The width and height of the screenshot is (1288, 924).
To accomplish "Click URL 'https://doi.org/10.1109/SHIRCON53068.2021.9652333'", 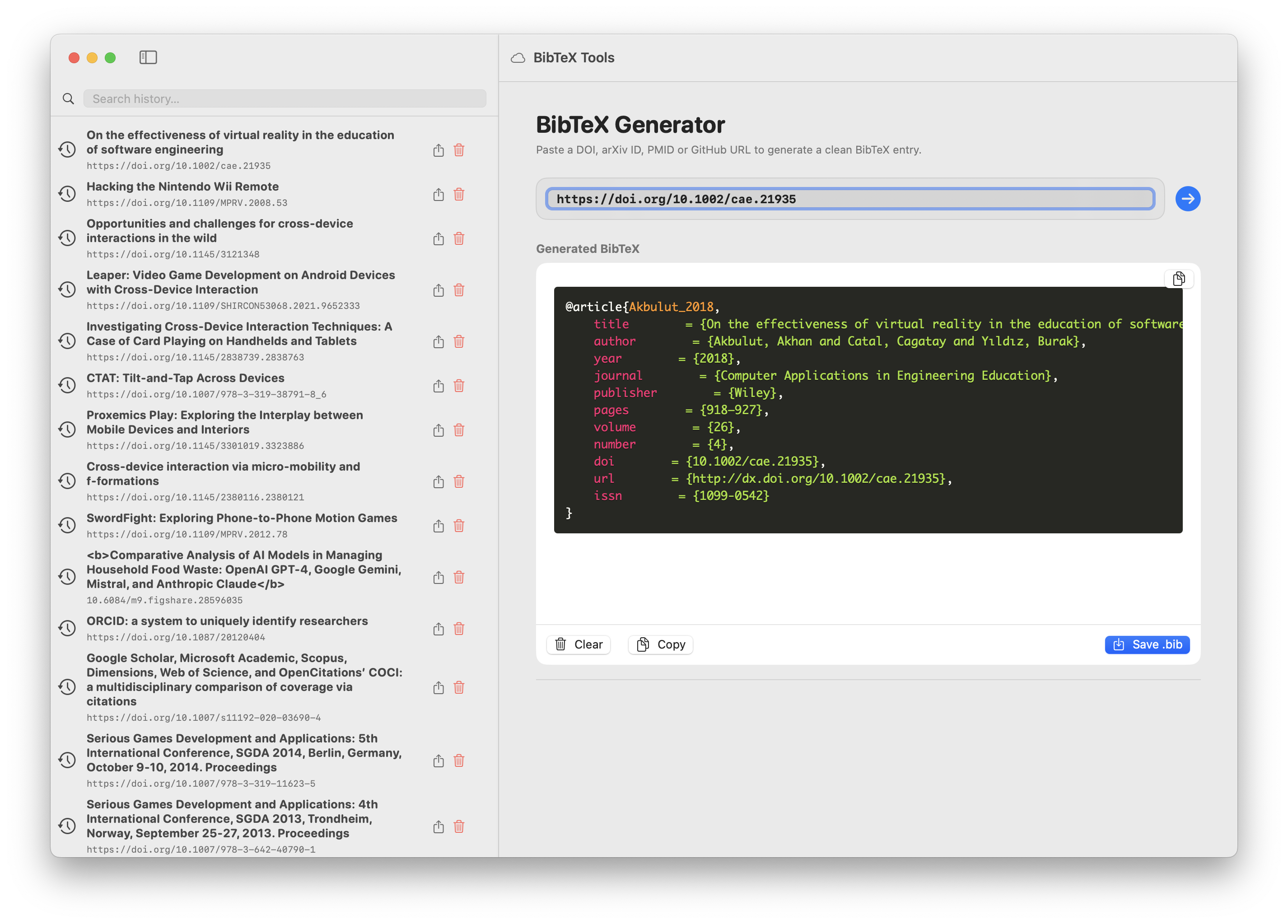I will (223, 306).
